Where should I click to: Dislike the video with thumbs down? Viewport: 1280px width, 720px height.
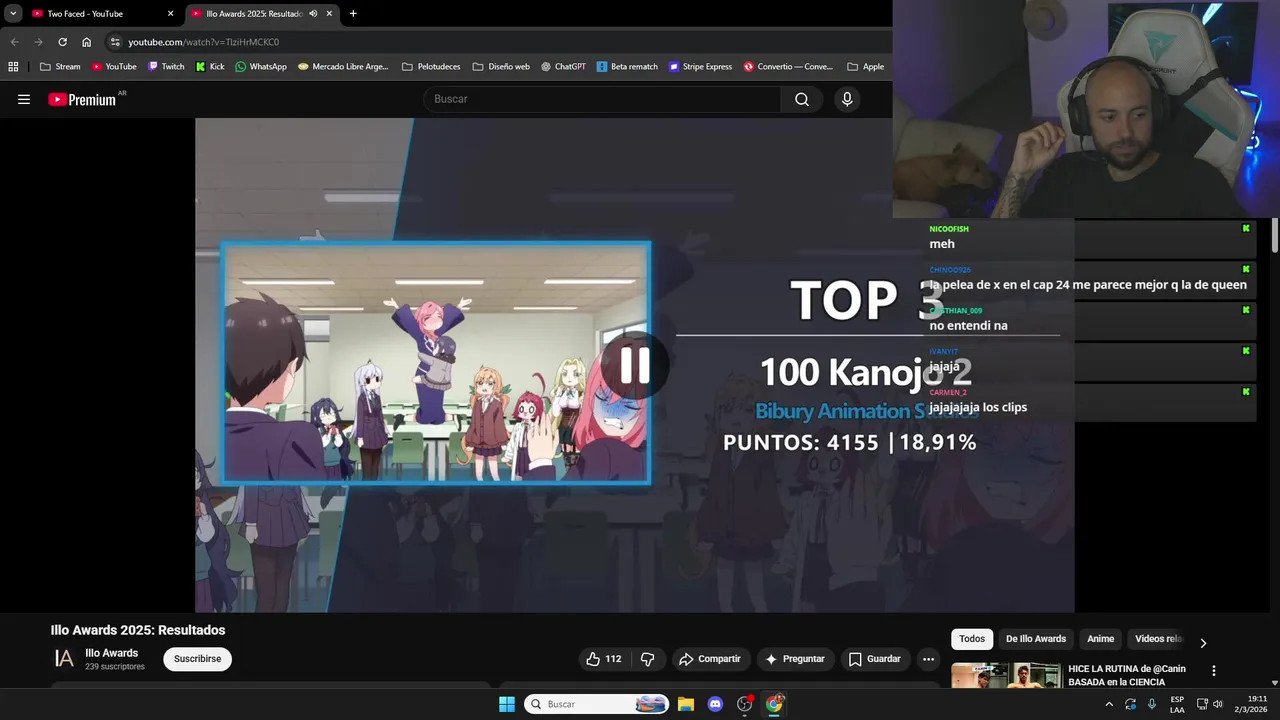tap(648, 659)
